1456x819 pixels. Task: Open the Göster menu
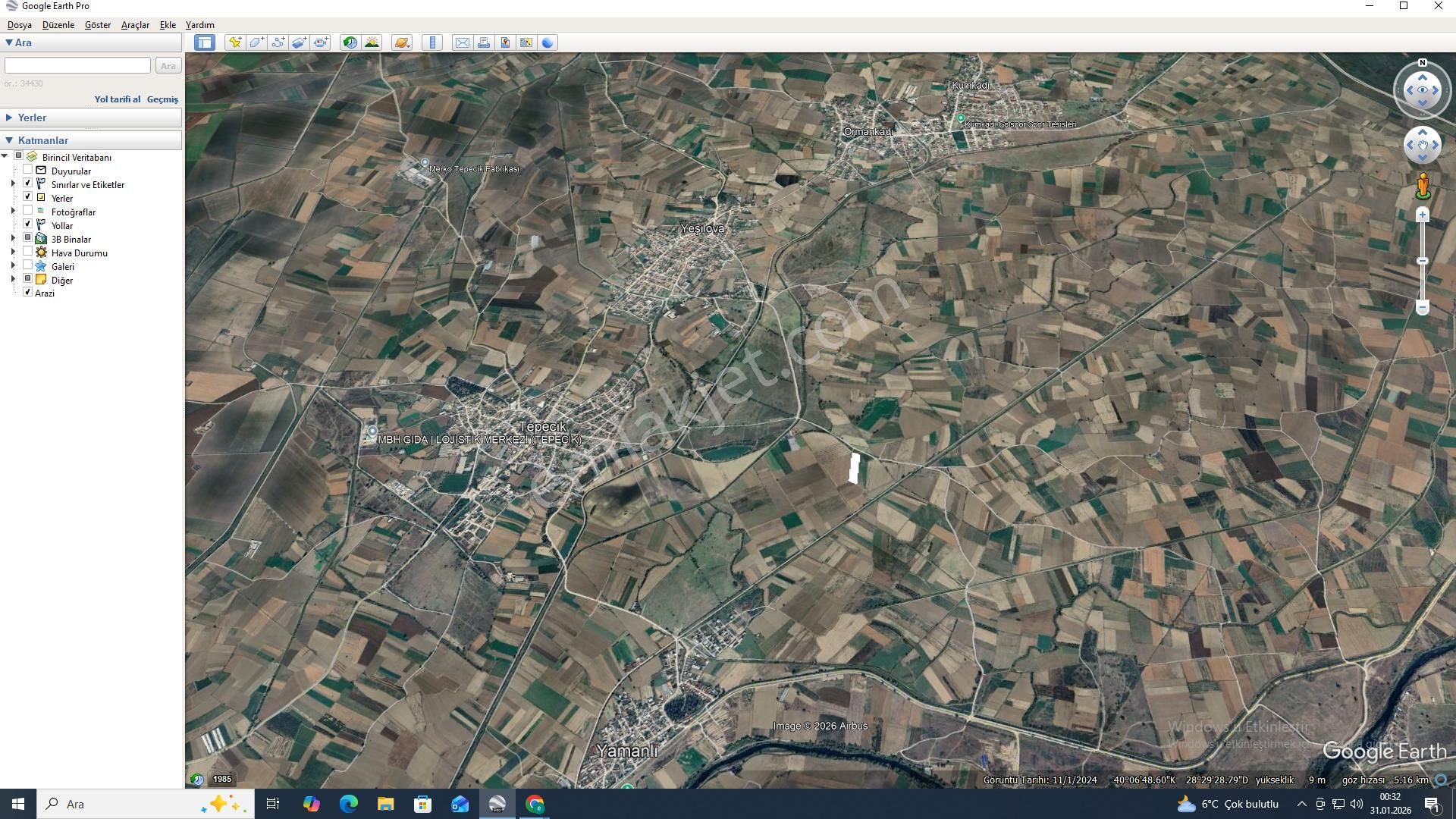coord(97,25)
